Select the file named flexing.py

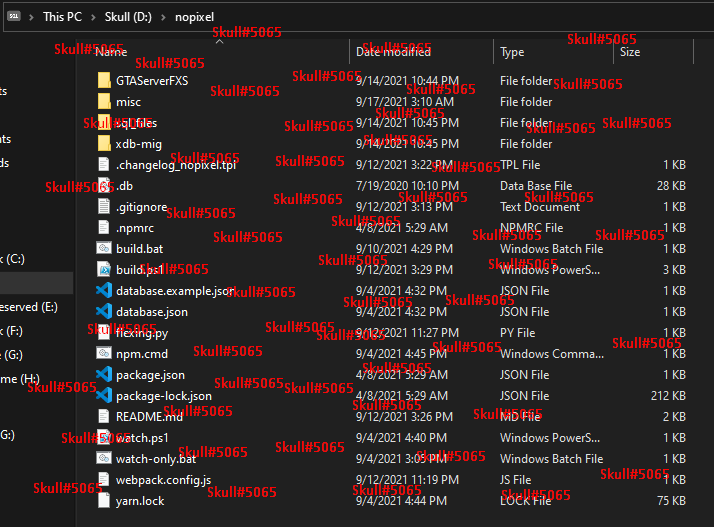[142, 333]
